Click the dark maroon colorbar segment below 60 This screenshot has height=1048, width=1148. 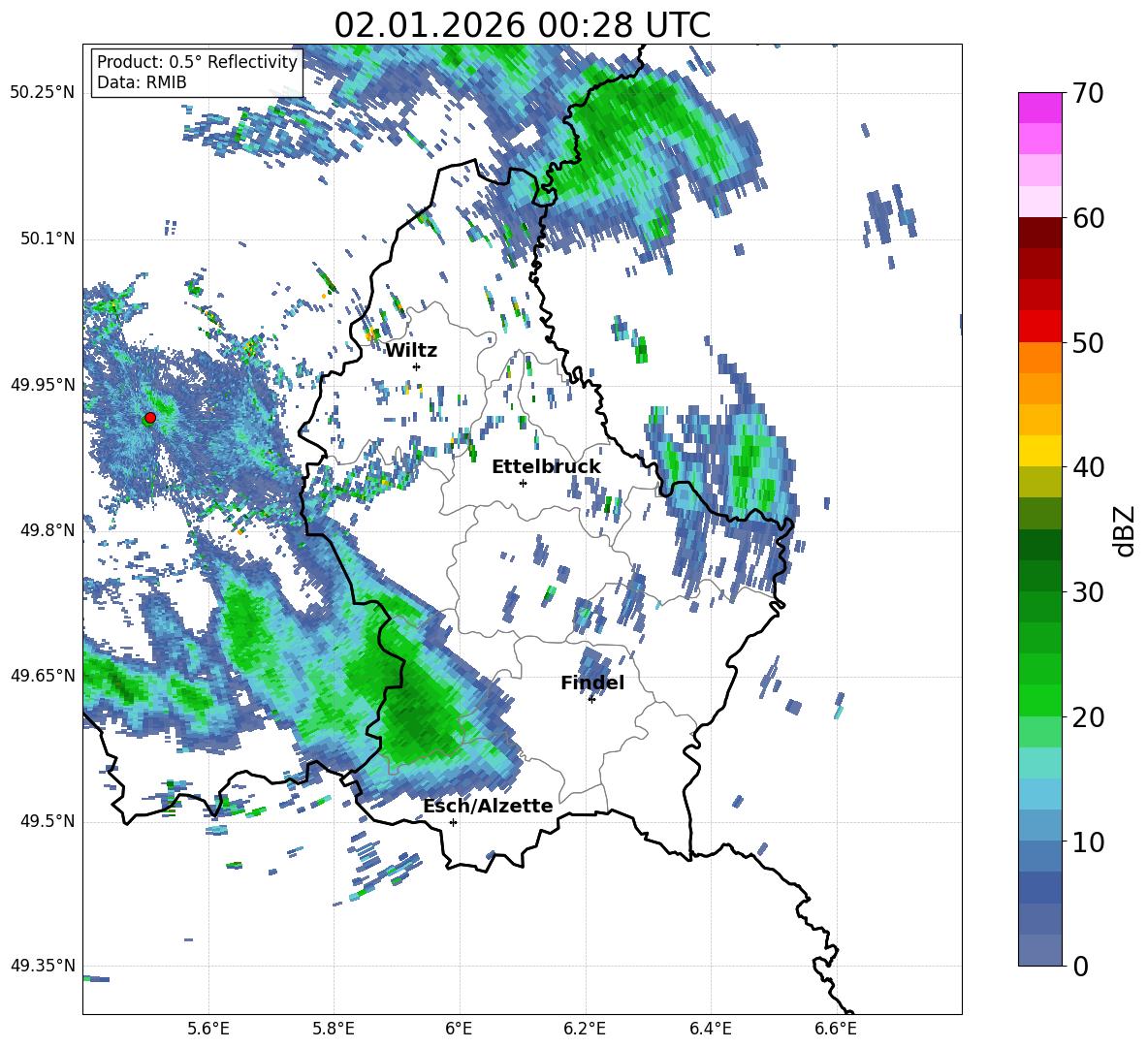pos(1039,233)
